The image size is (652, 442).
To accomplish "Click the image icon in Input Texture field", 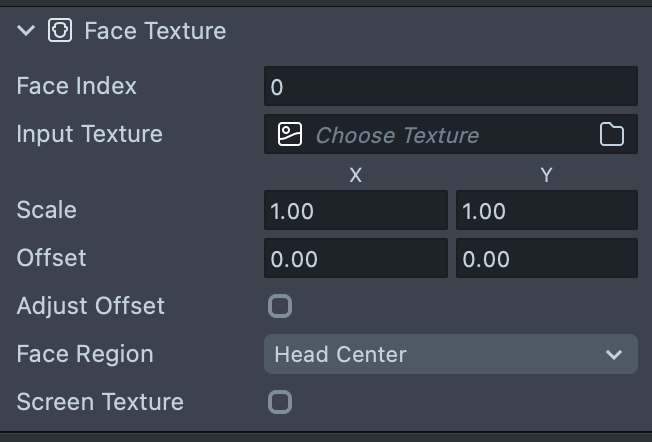I will pos(290,135).
